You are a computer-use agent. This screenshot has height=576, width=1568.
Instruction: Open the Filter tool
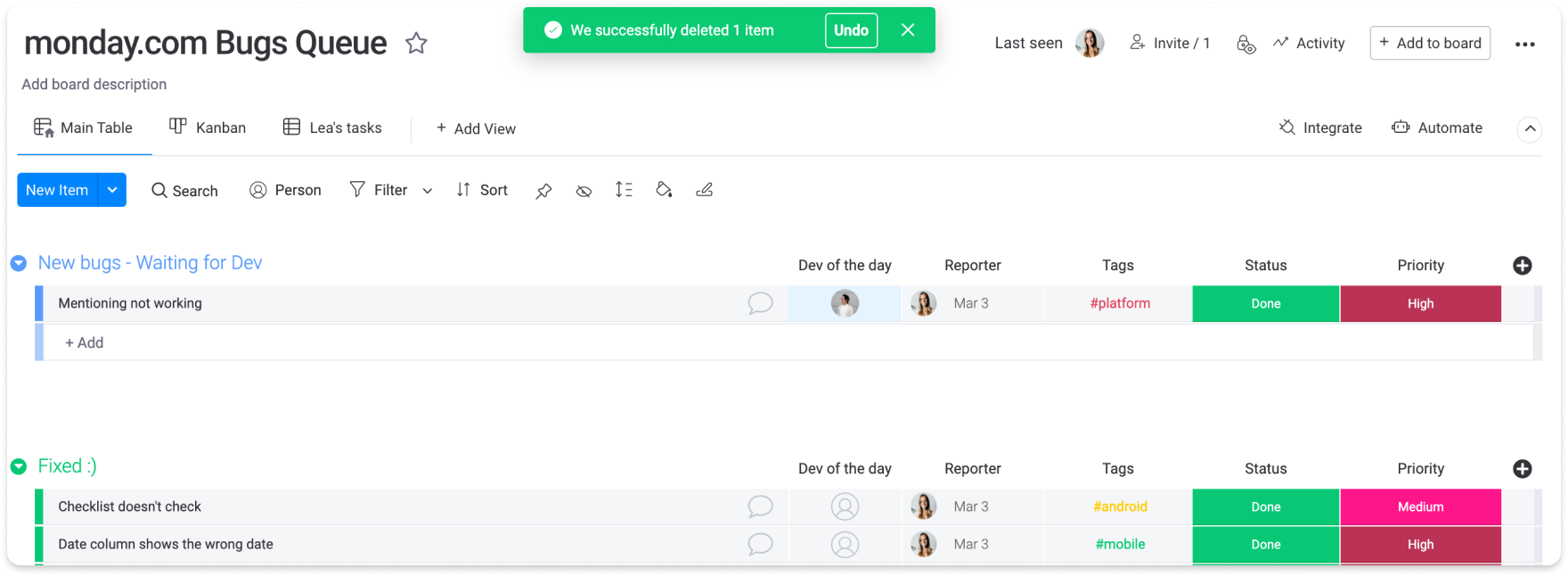tap(379, 190)
